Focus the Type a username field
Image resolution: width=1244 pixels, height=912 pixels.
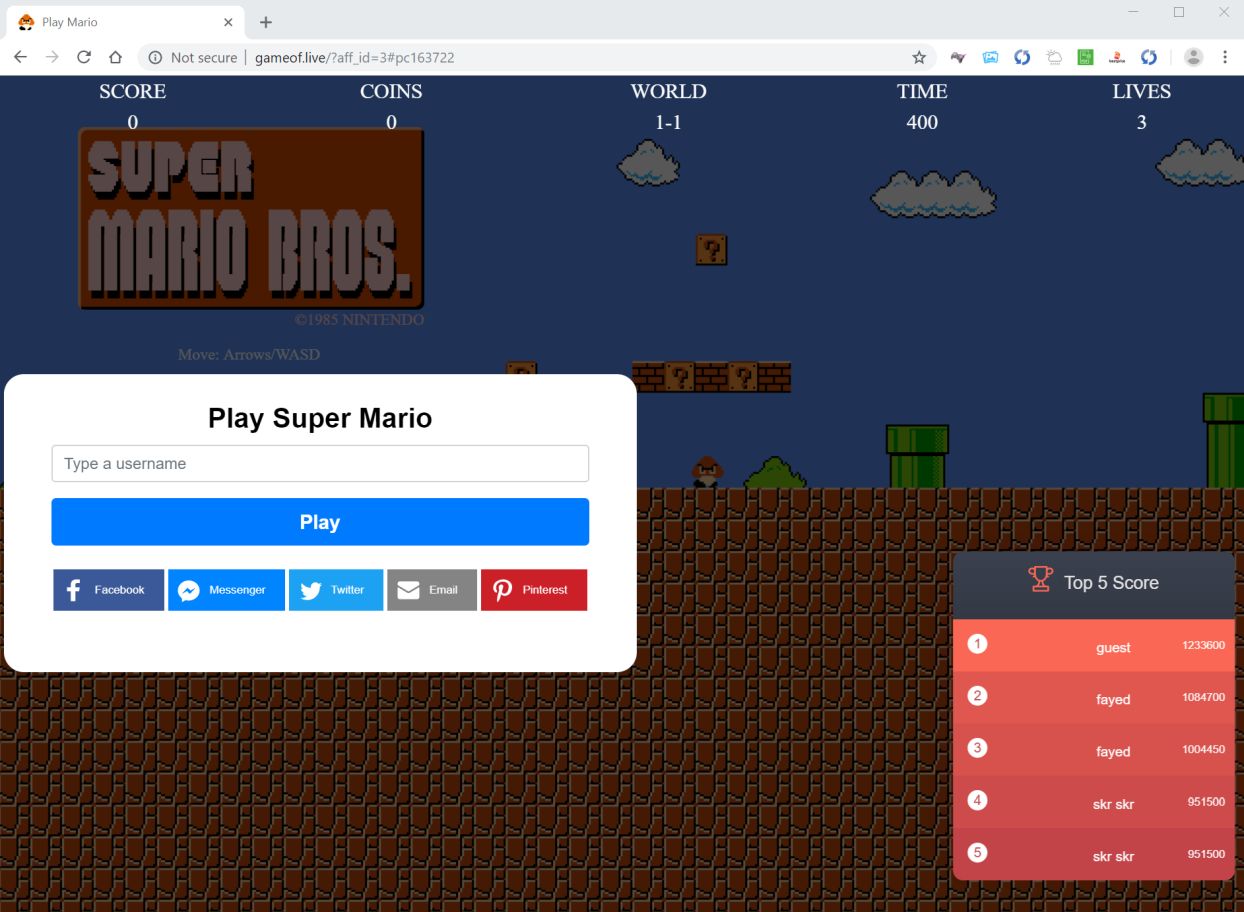click(320, 463)
